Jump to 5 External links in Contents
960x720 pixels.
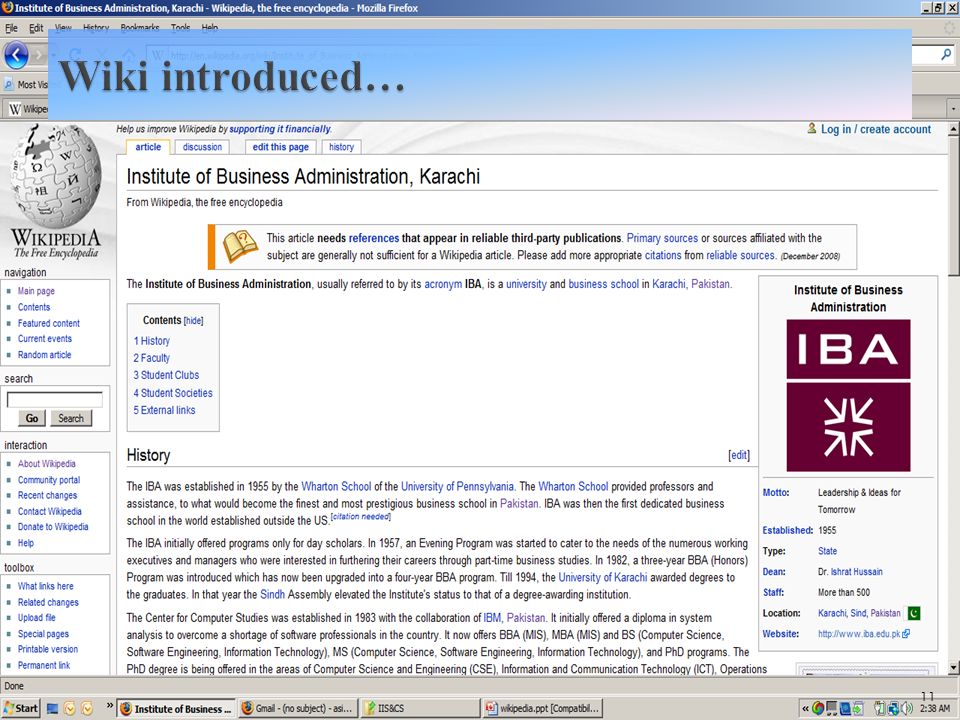click(x=165, y=410)
